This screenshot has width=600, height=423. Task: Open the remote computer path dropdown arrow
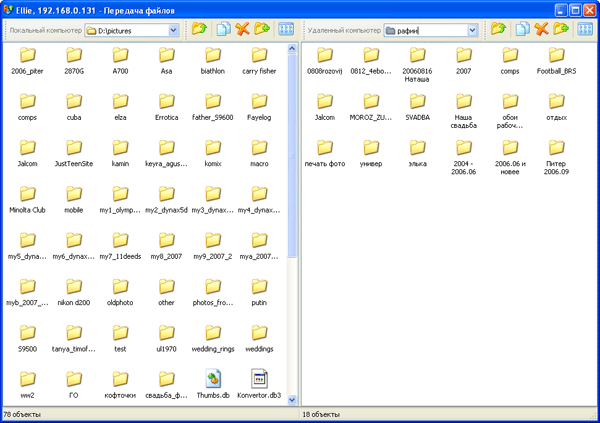click(x=473, y=30)
